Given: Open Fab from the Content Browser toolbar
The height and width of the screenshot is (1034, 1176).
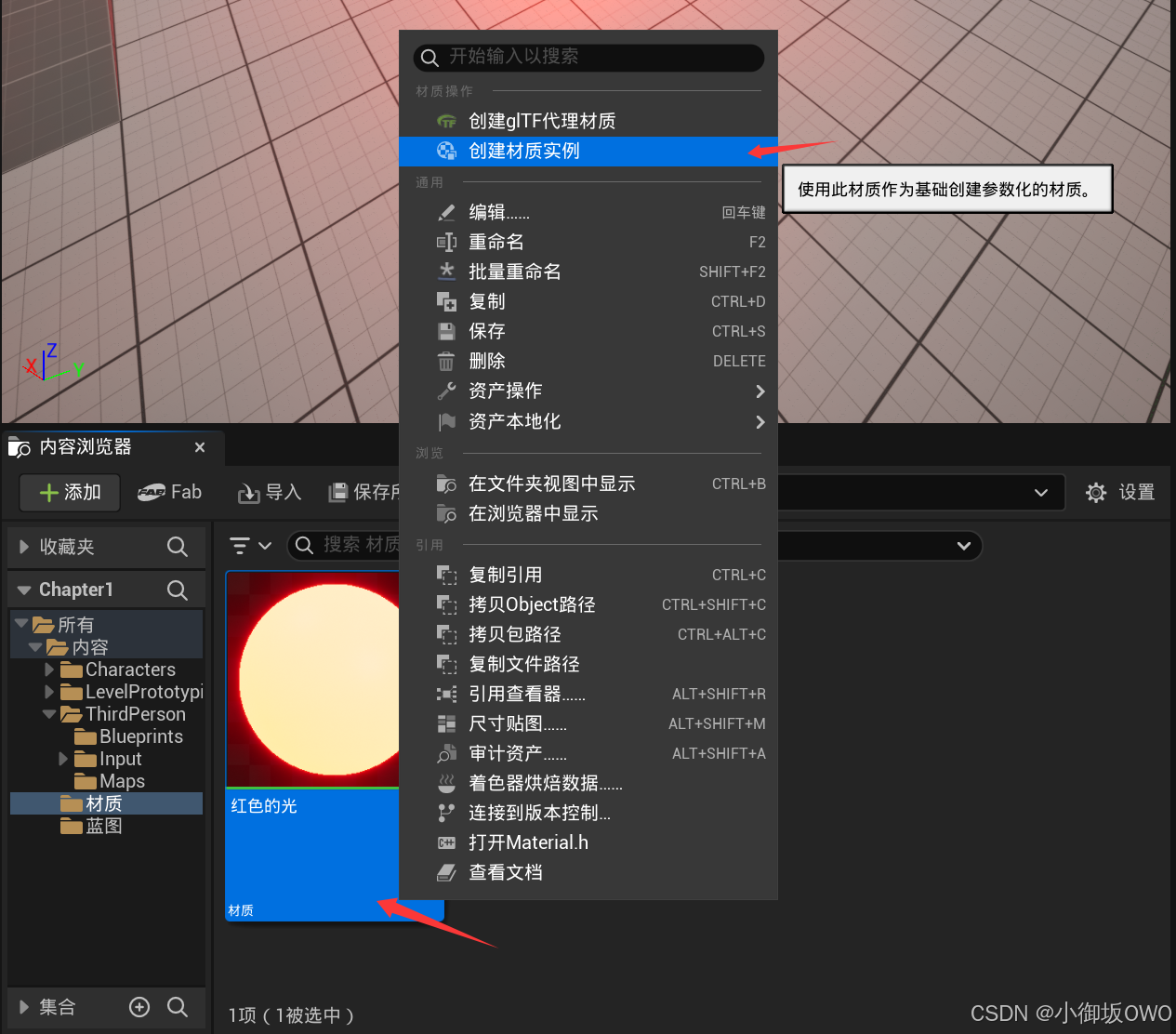Looking at the screenshot, I should [169, 492].
